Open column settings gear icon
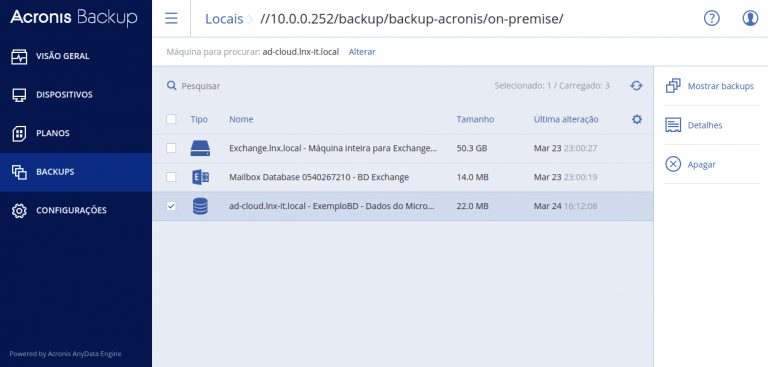This screenshot has height=367, width=768. click(x=637, y=119)
